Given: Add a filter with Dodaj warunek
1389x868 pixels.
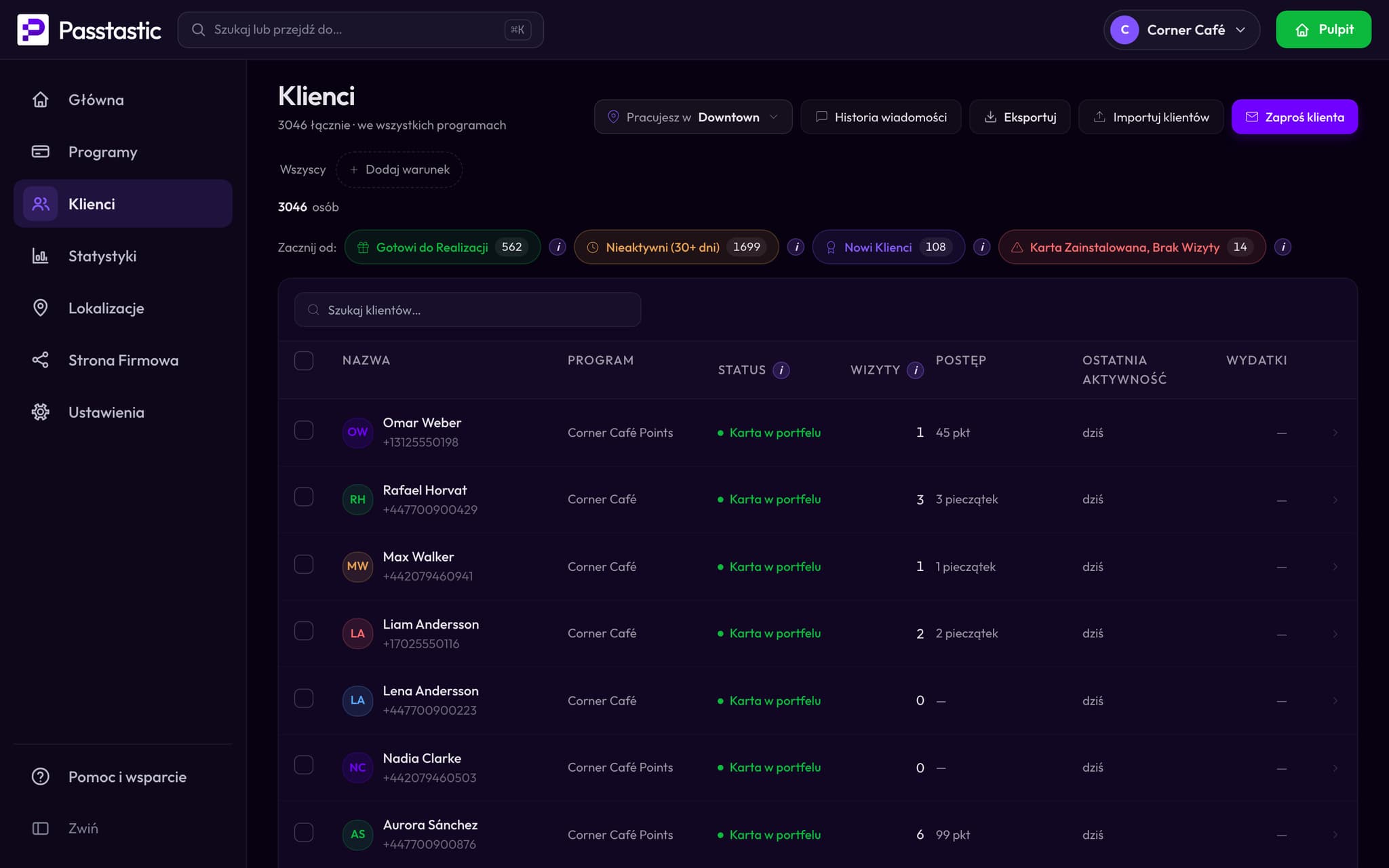Looking at the screenshot, I should 399,170.
